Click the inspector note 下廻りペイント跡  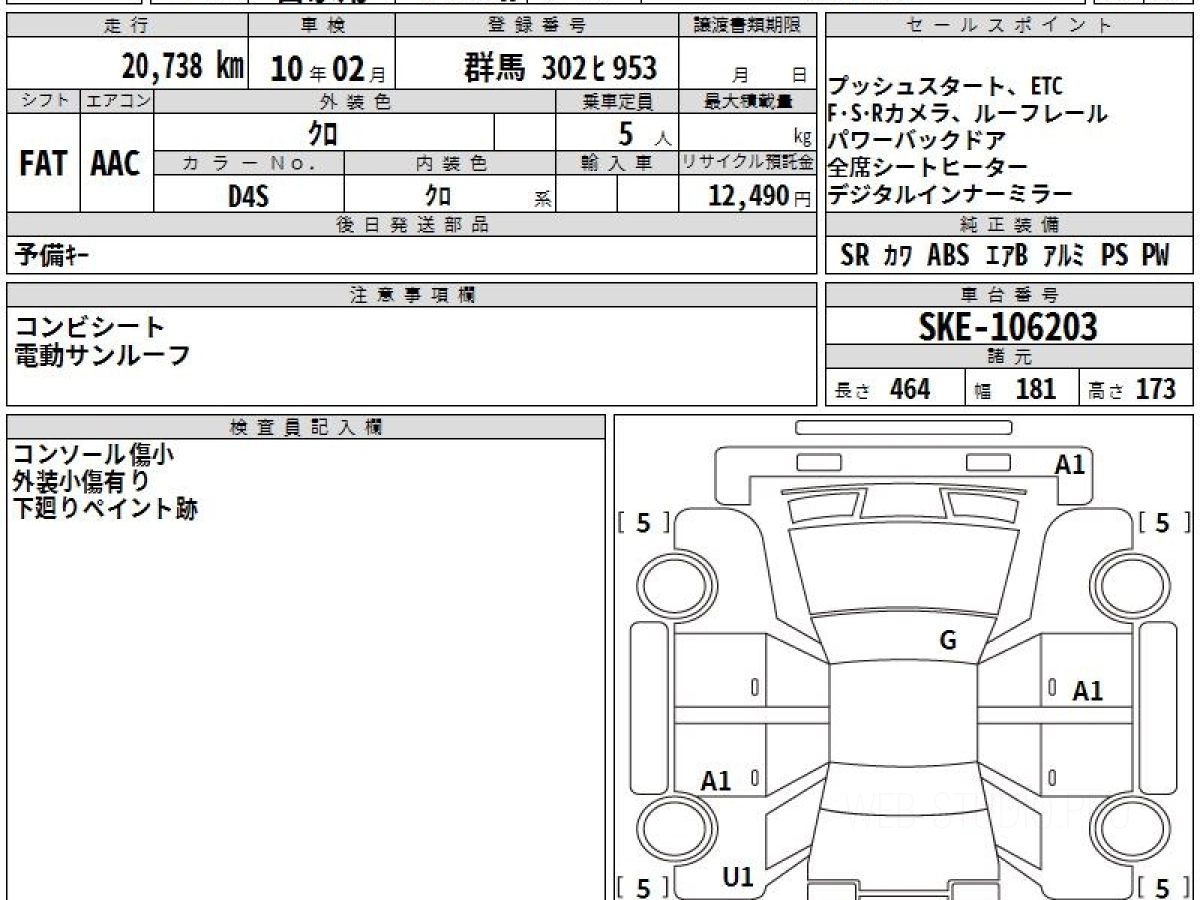point(105,508)
